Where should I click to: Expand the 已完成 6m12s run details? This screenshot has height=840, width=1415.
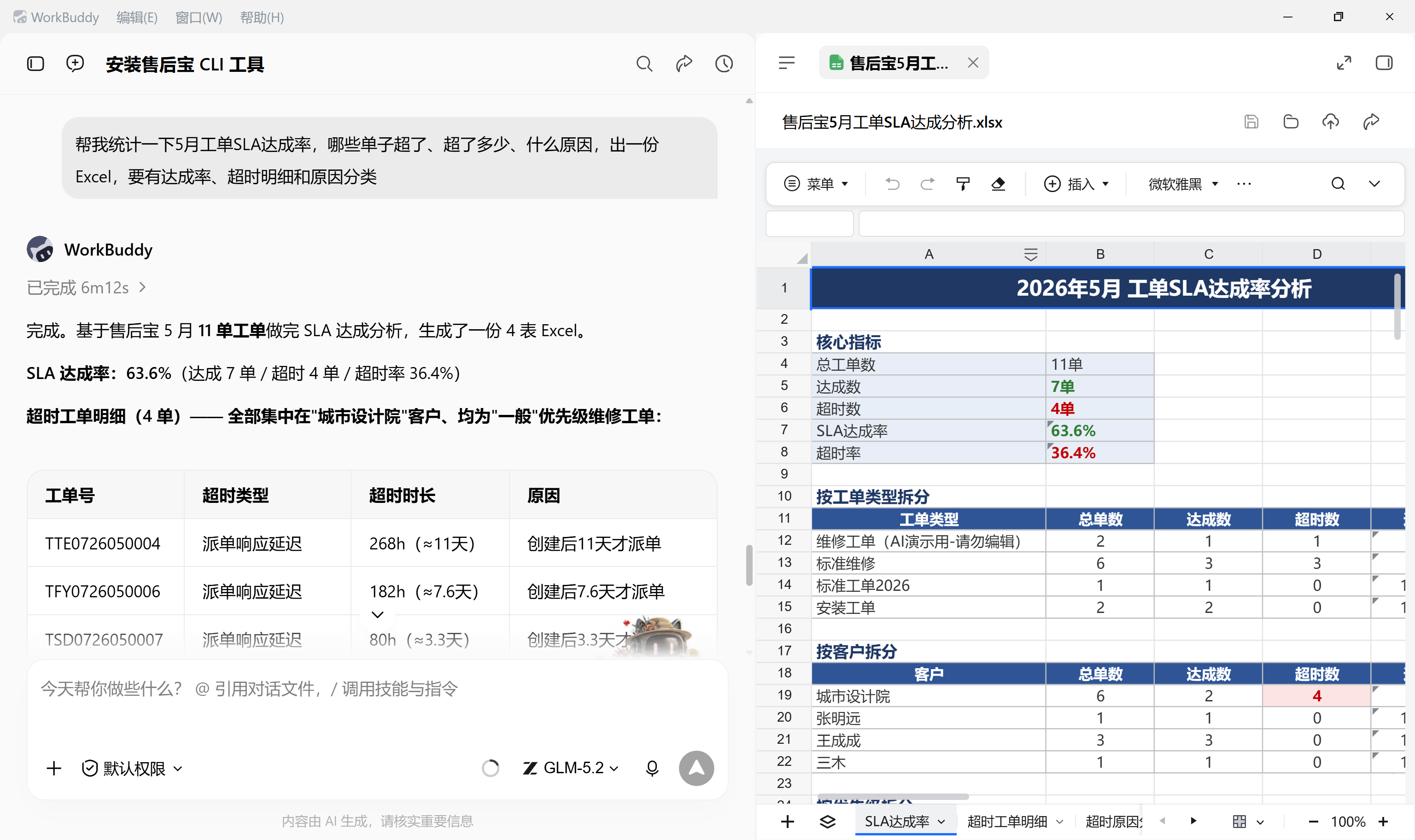coord(87,287)
